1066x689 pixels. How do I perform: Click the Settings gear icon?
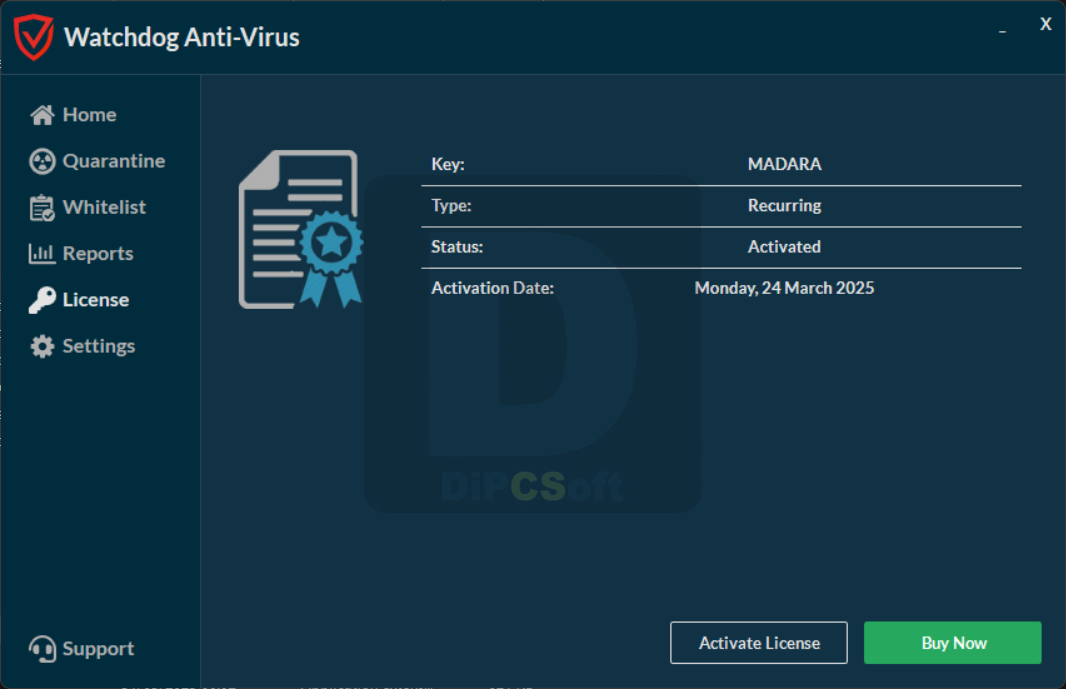pos(42,346)
